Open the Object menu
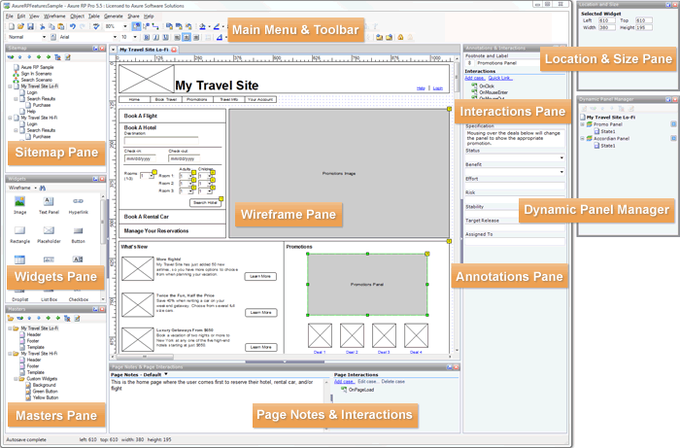 coord(77,16)
